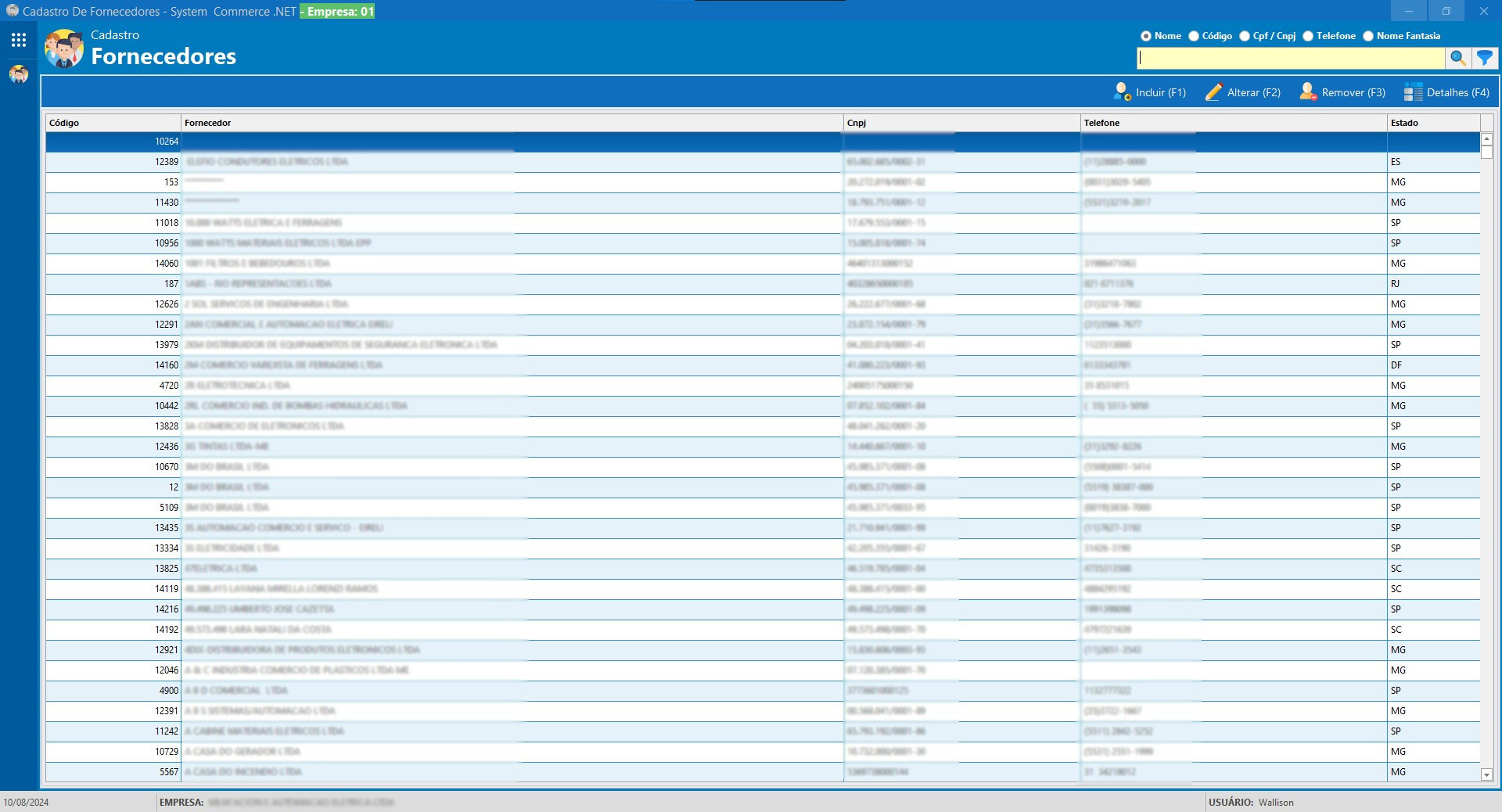Choose the Nome Fantasia radio option
The width and height of the screenshot is (1502, 812).
1368,36
